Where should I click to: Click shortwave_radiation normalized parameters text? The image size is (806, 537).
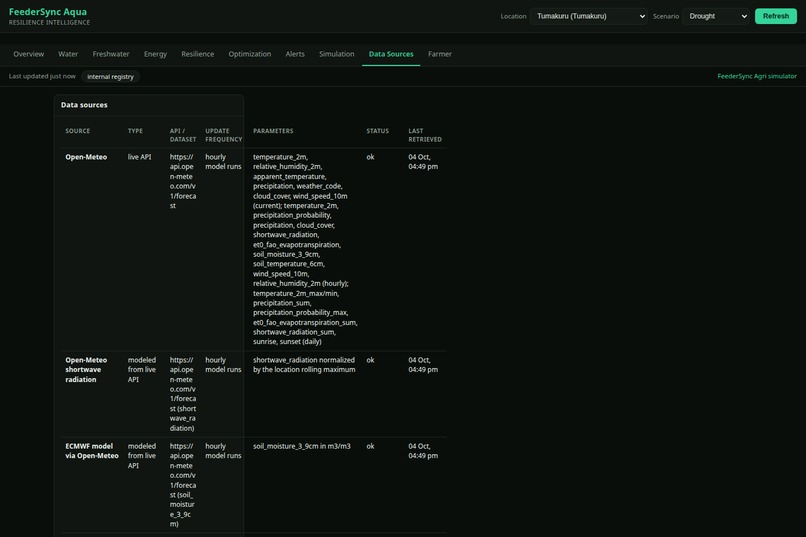click(x=304, y=365)
